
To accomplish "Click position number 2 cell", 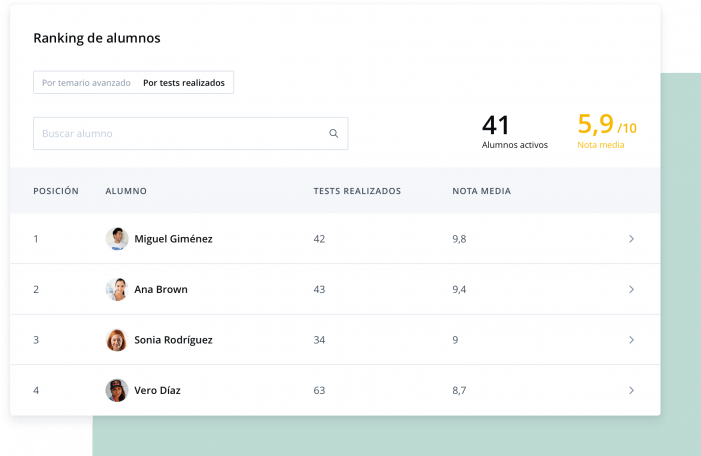I will pyautogui.click(x=36, y=289).
